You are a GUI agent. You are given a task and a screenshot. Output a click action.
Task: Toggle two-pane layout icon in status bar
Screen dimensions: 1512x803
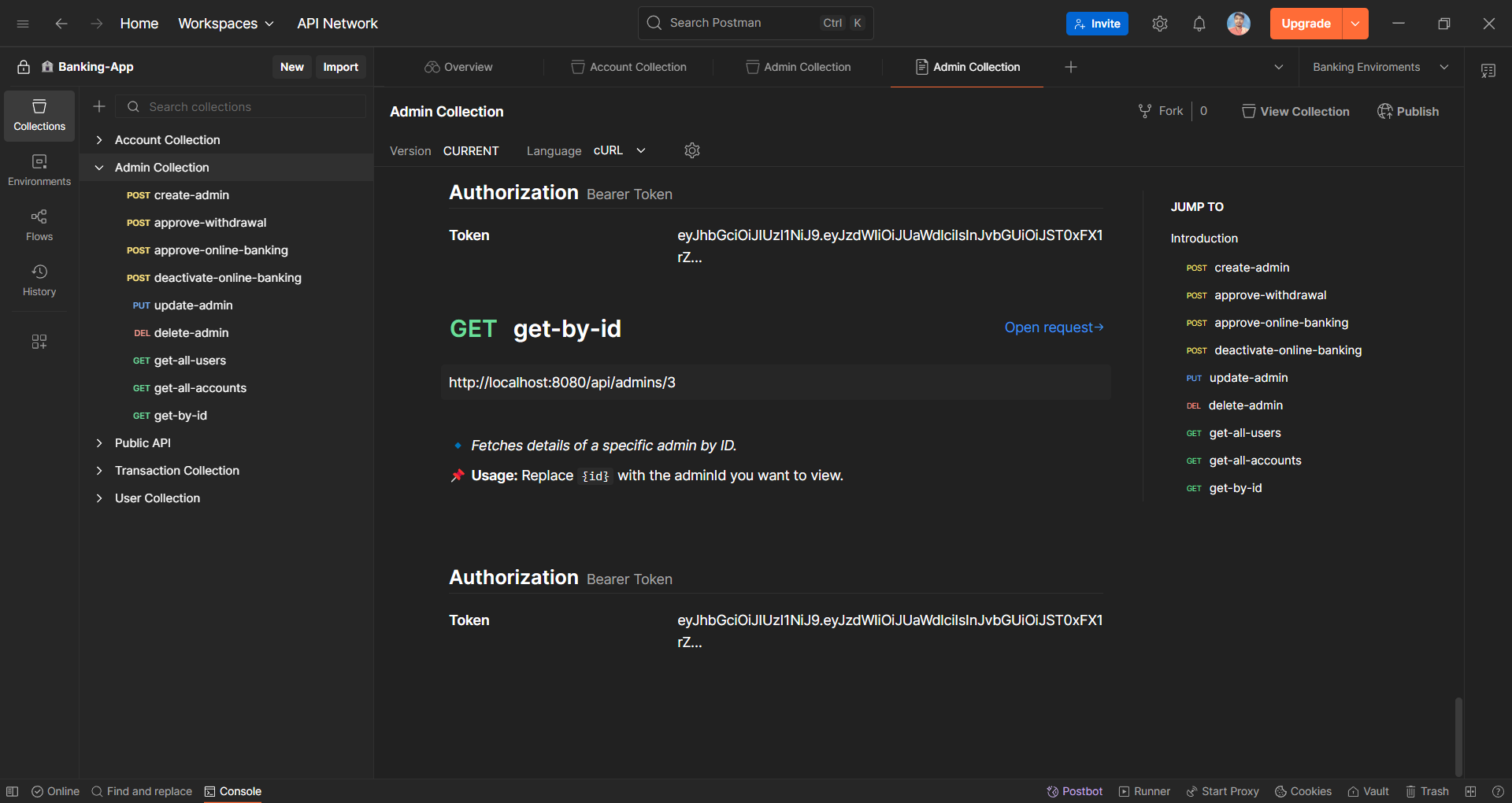pyautogui.click(x=1470, y=791)
